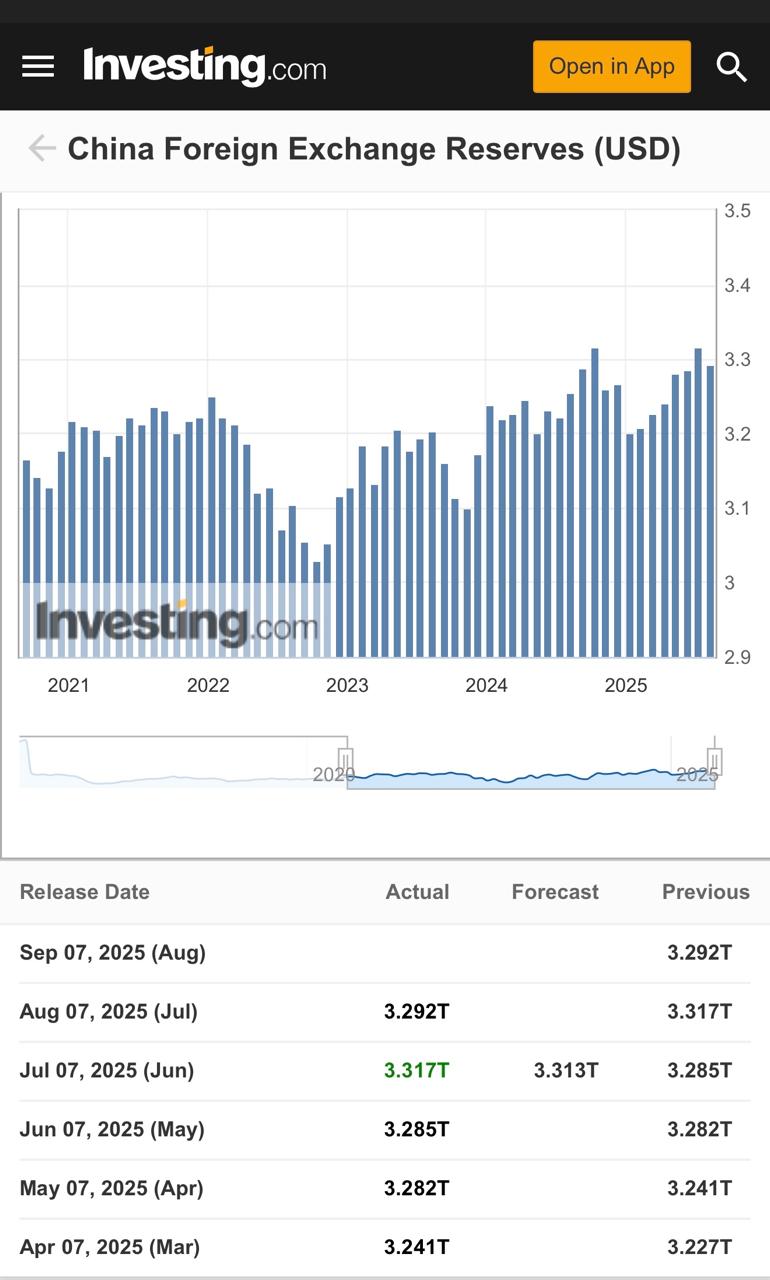Image resolution: width=770 pixels, height=1280 pixels.
Task: Click the Previous column header
Action: [x=706, y=892]
